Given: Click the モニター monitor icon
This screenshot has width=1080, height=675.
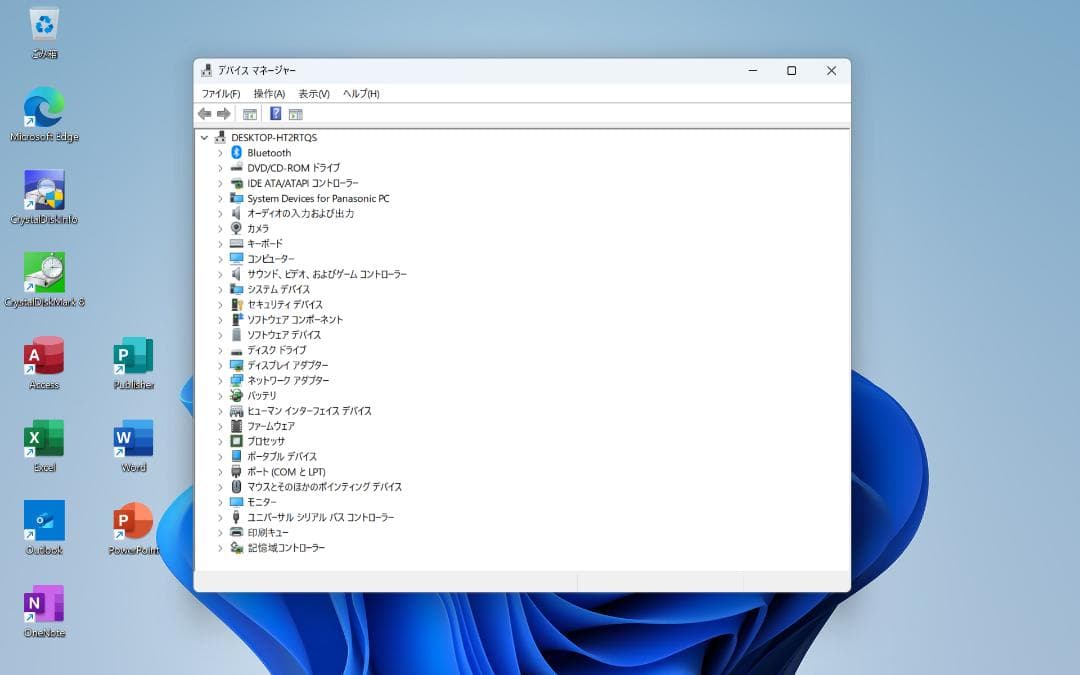Looking at the screenshot, I should tap(238, 502).
